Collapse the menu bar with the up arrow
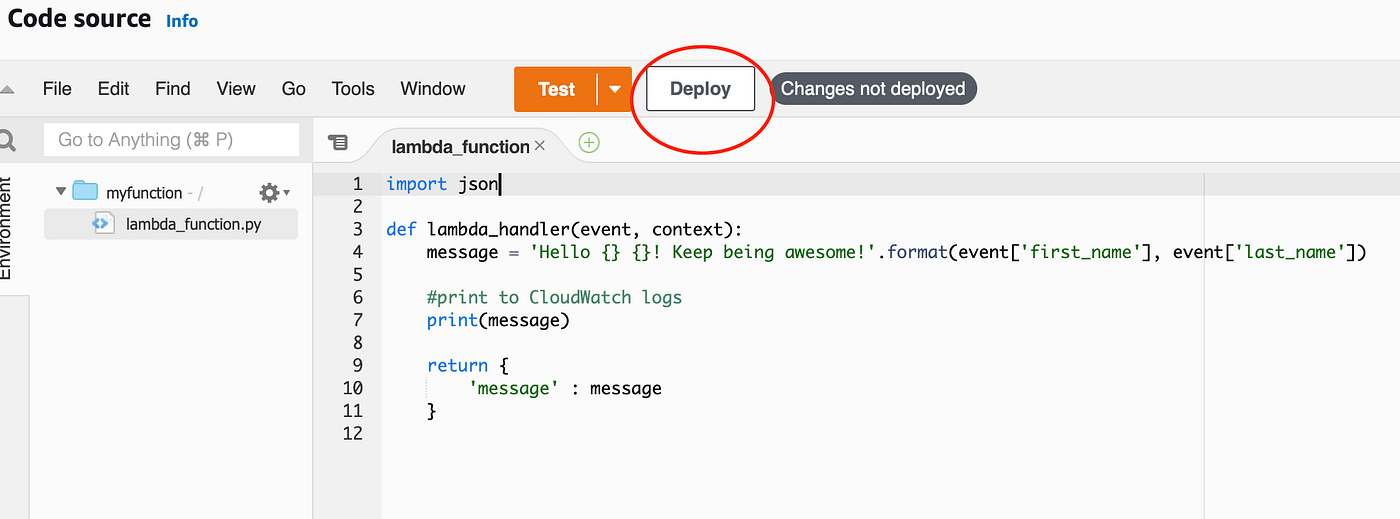The height and width of the screenshot is (519, 1400). point(7,90)
